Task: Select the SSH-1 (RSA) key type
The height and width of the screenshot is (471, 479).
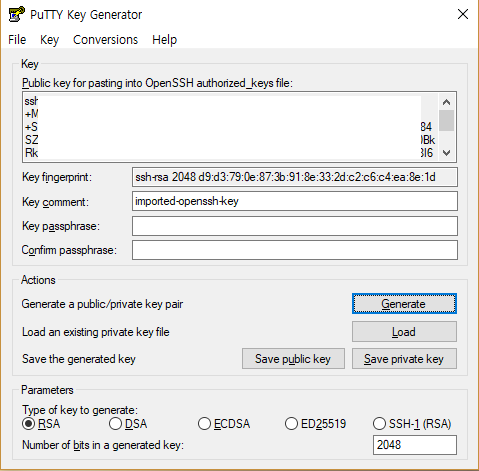Action: click(x=412, y=424)
